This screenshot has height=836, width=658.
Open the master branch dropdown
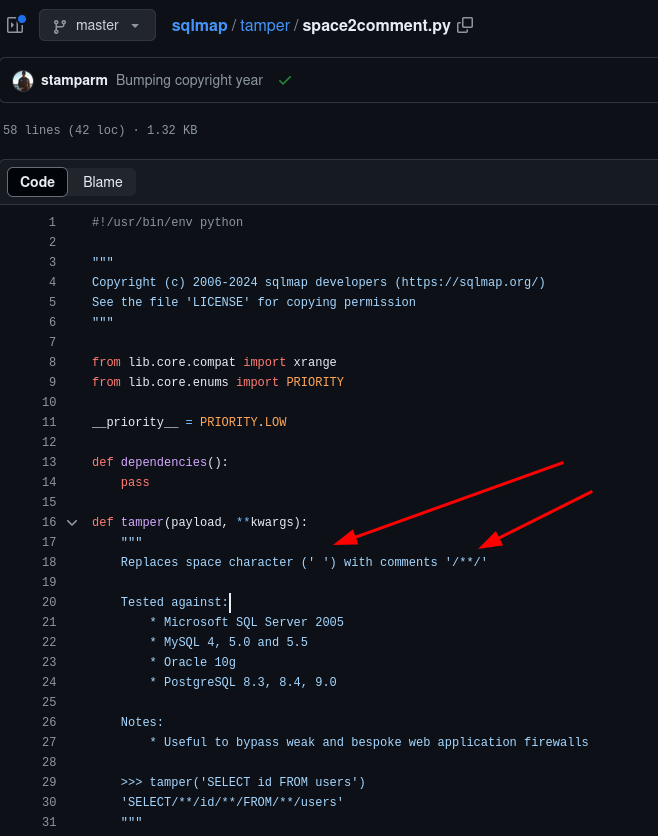(x=97, y=25)
